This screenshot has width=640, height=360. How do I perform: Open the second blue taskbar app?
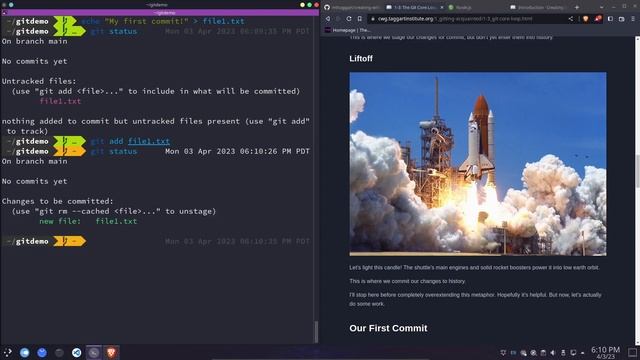click(42, 352)
